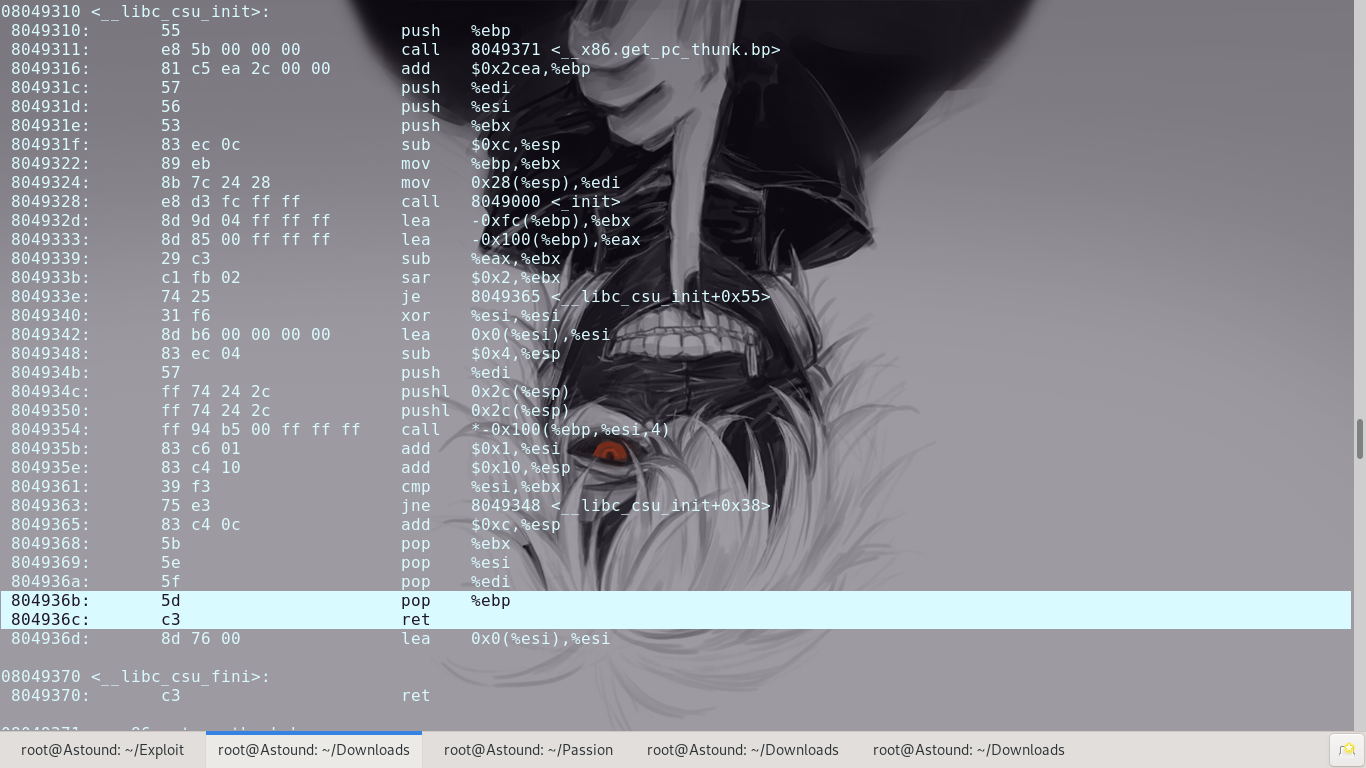Select the sub $0x4,%esp instruction

480,354
